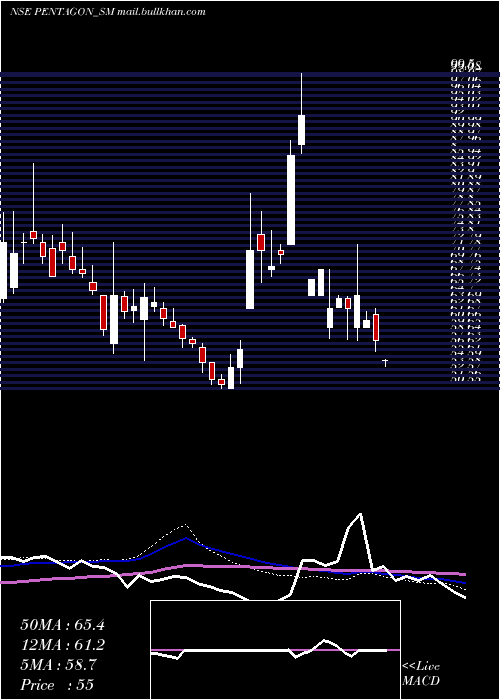Screen dimensions: 500x700
Task: Click the MACD inset chart panel
Action: [x=275, y=650]
